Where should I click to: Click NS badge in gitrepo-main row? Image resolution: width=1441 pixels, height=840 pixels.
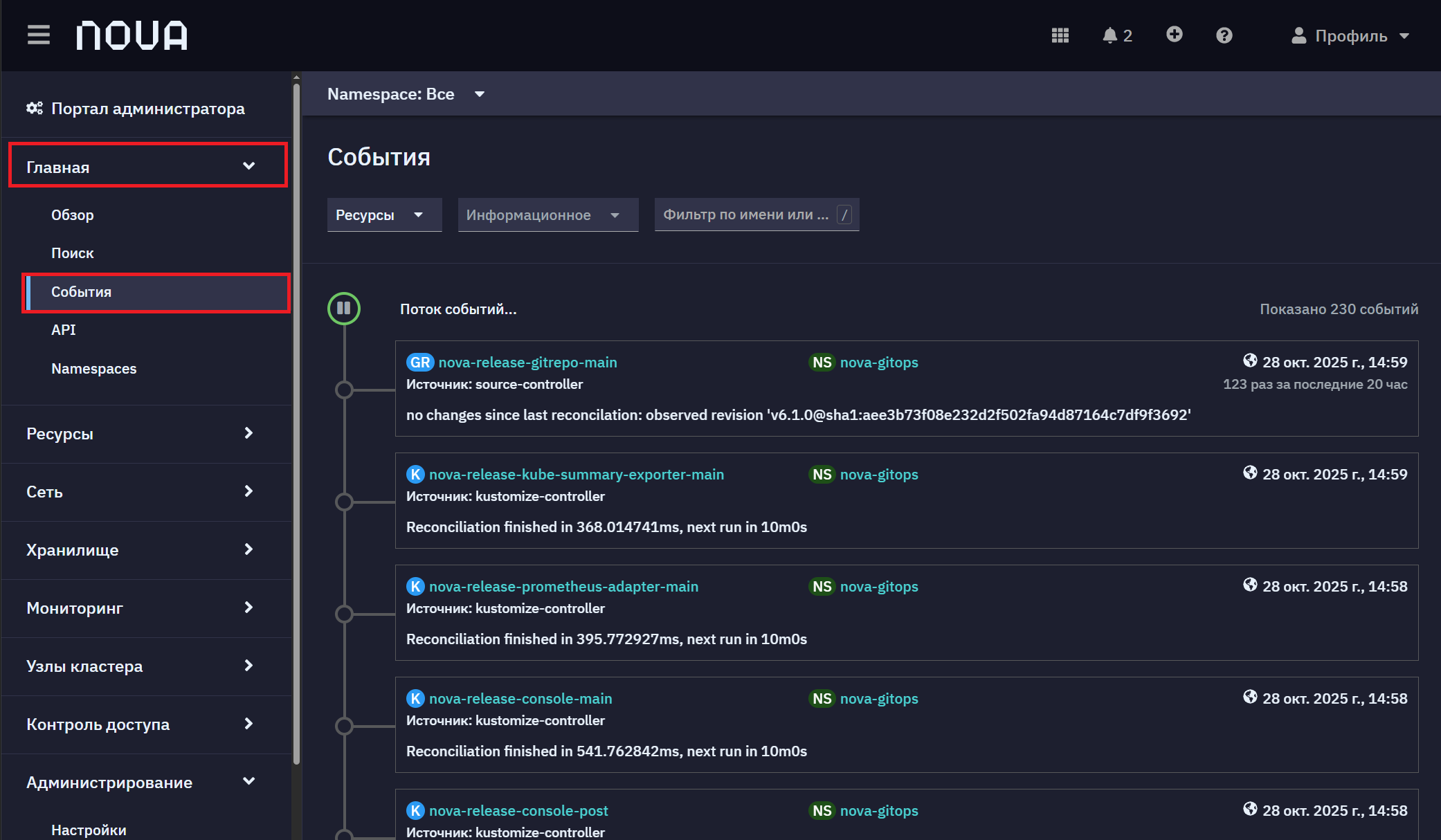pyautogui.click(x=822, y=363)
